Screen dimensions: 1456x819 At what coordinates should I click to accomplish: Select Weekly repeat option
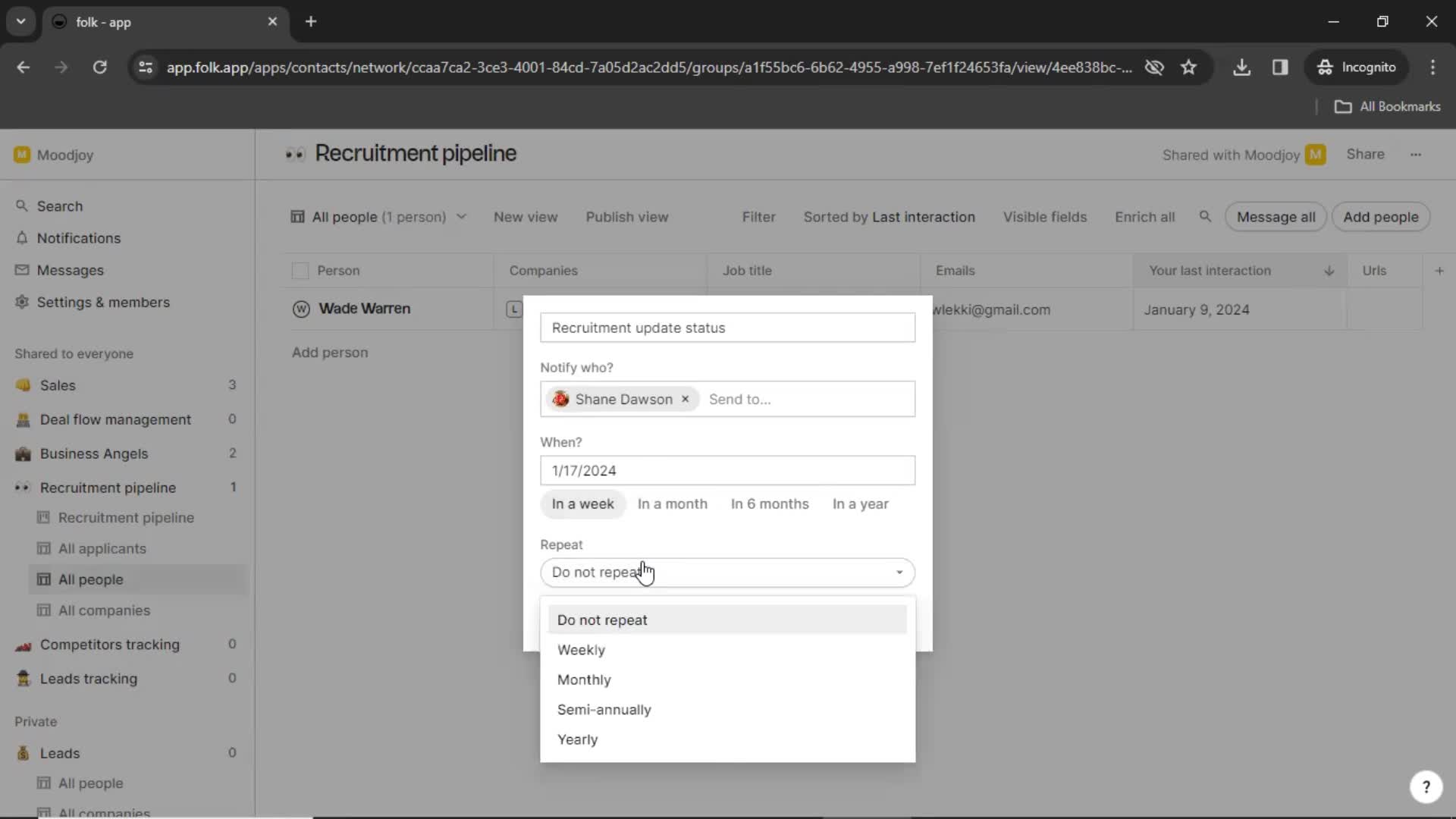581,649
